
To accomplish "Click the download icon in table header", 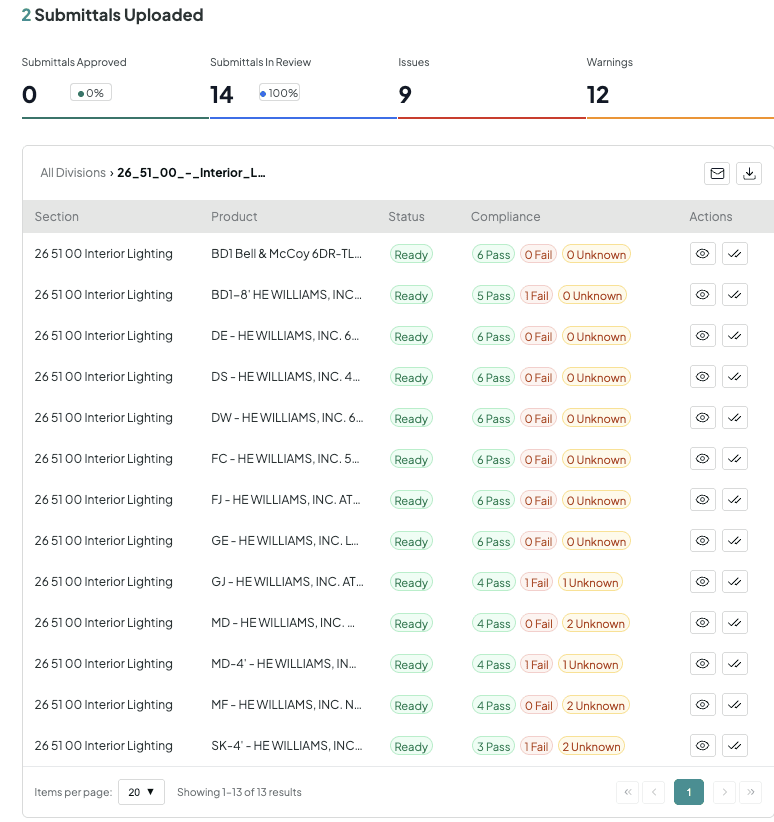I will click(x=749, y=174).
